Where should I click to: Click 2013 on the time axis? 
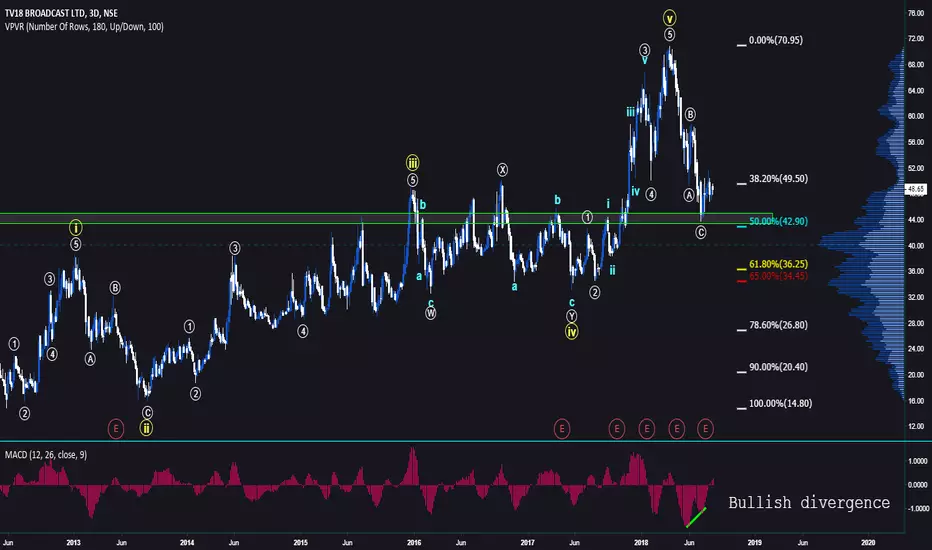click(x=74, y=542)
